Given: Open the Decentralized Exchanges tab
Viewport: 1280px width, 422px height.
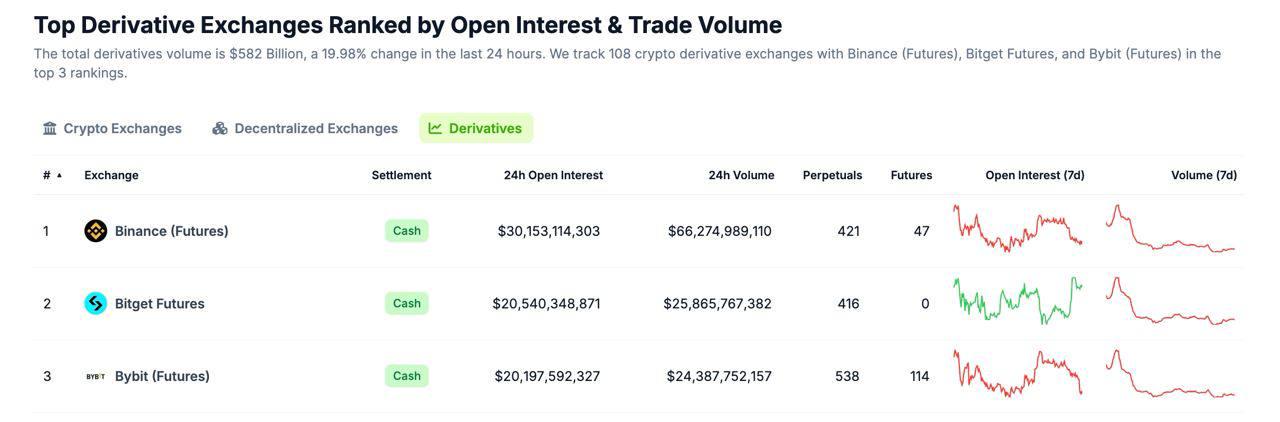Looking at the screenshot, I should click(316, 128).
